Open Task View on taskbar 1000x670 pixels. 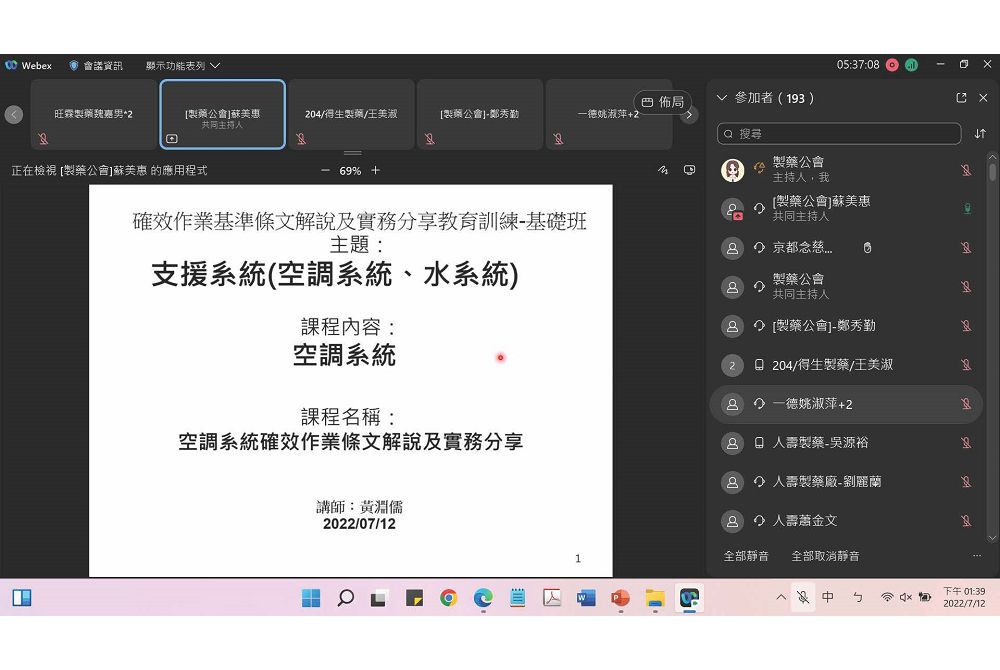click(x=379, y=598)
